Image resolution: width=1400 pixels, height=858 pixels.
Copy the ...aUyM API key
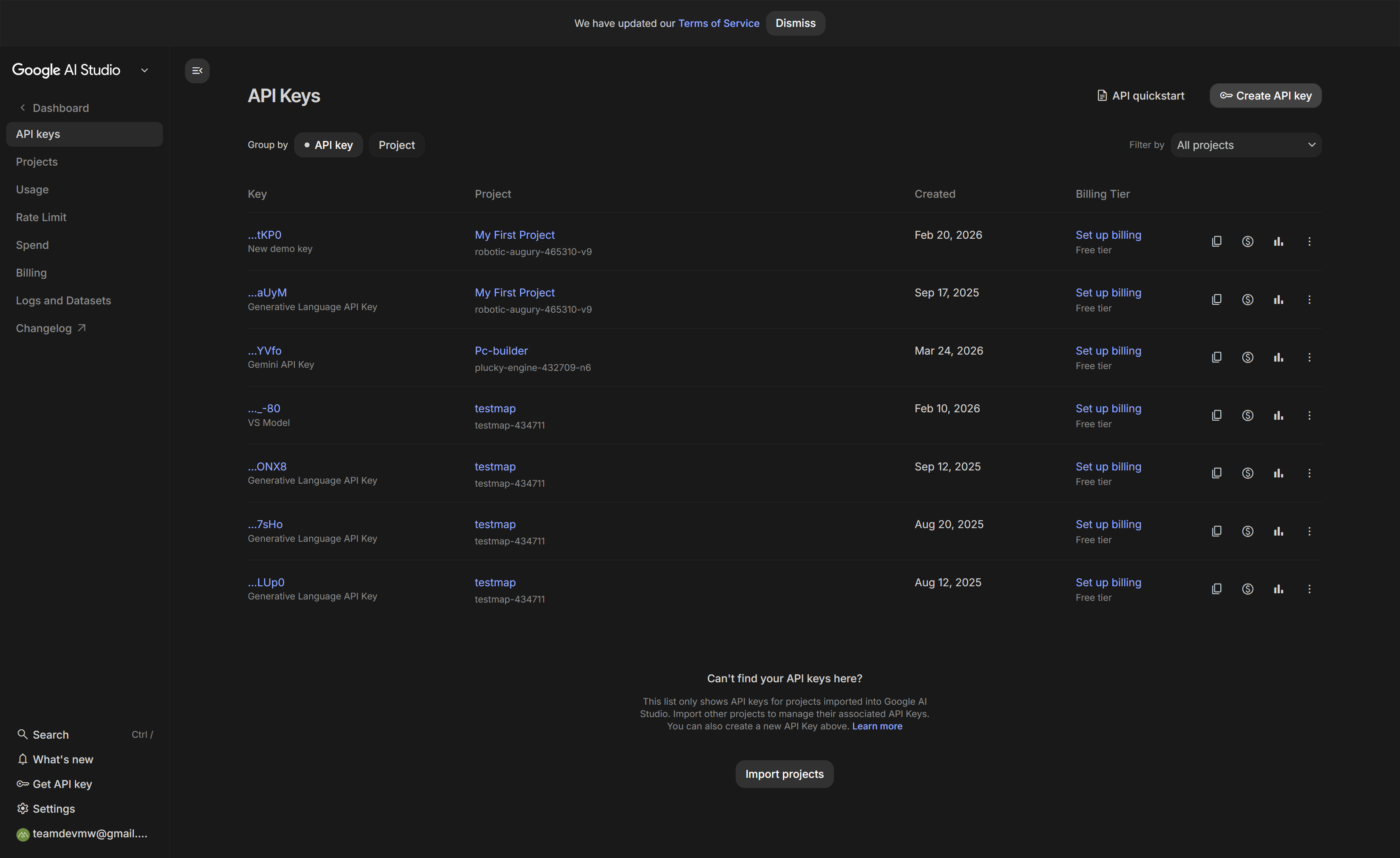coord(1216,300)
